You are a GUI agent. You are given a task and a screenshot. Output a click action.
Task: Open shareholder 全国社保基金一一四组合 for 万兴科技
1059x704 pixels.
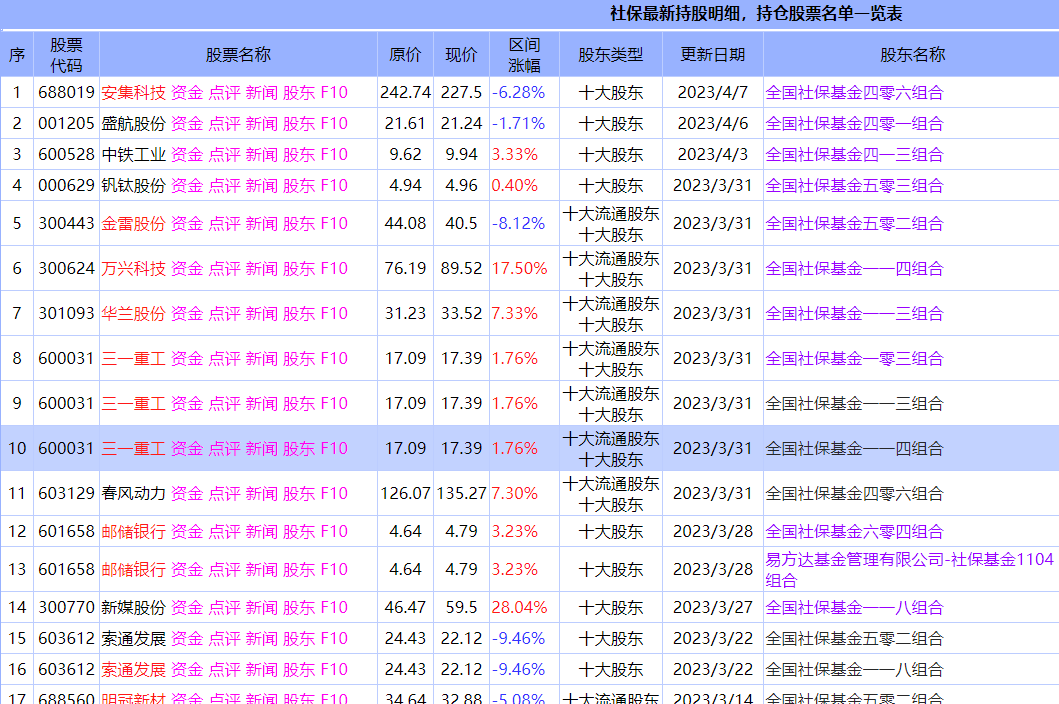854,268
